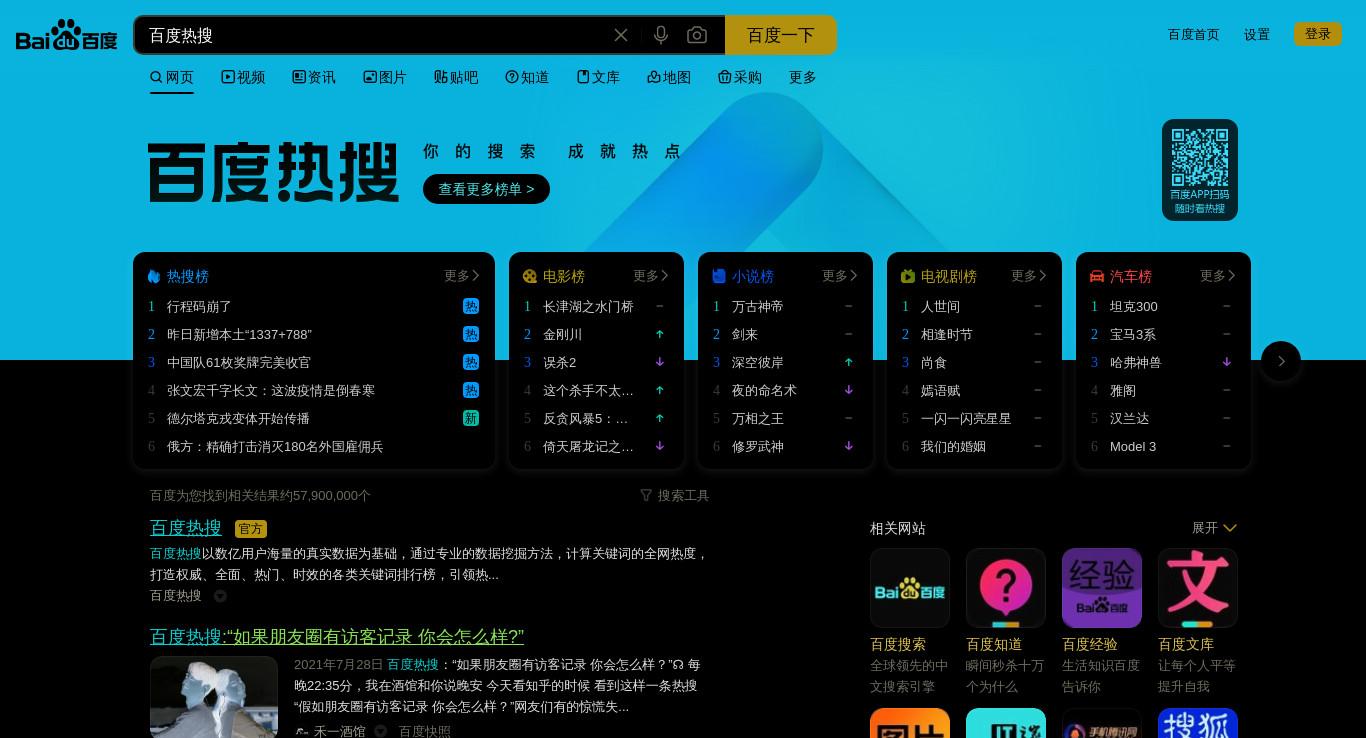The image size is (1366, 738).
Task: Open 百度首页 link
Action: tap(1194, 34)
